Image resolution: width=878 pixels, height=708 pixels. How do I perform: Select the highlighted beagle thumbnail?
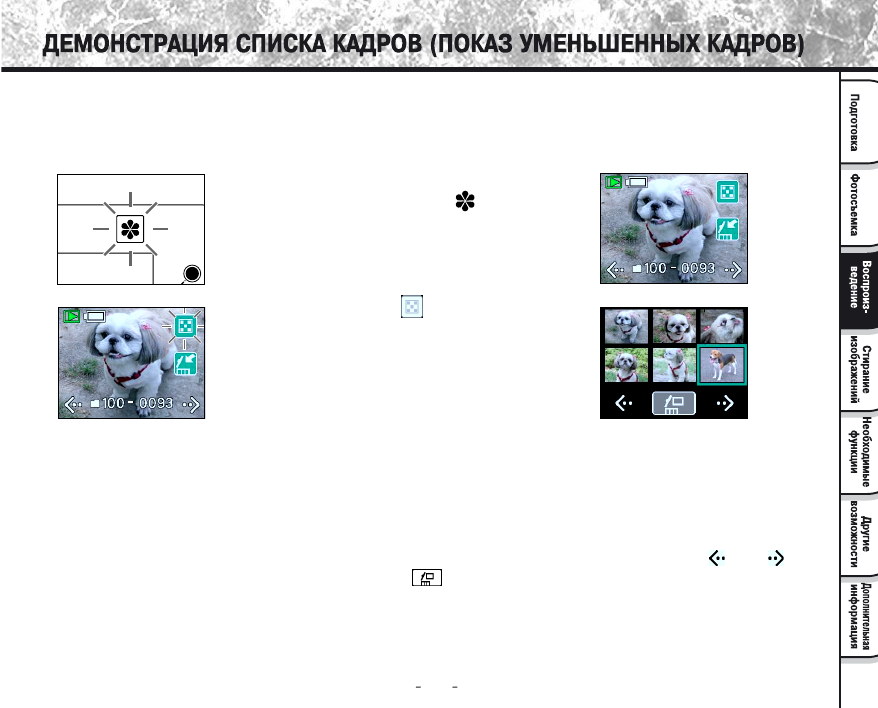coord(722,365)
